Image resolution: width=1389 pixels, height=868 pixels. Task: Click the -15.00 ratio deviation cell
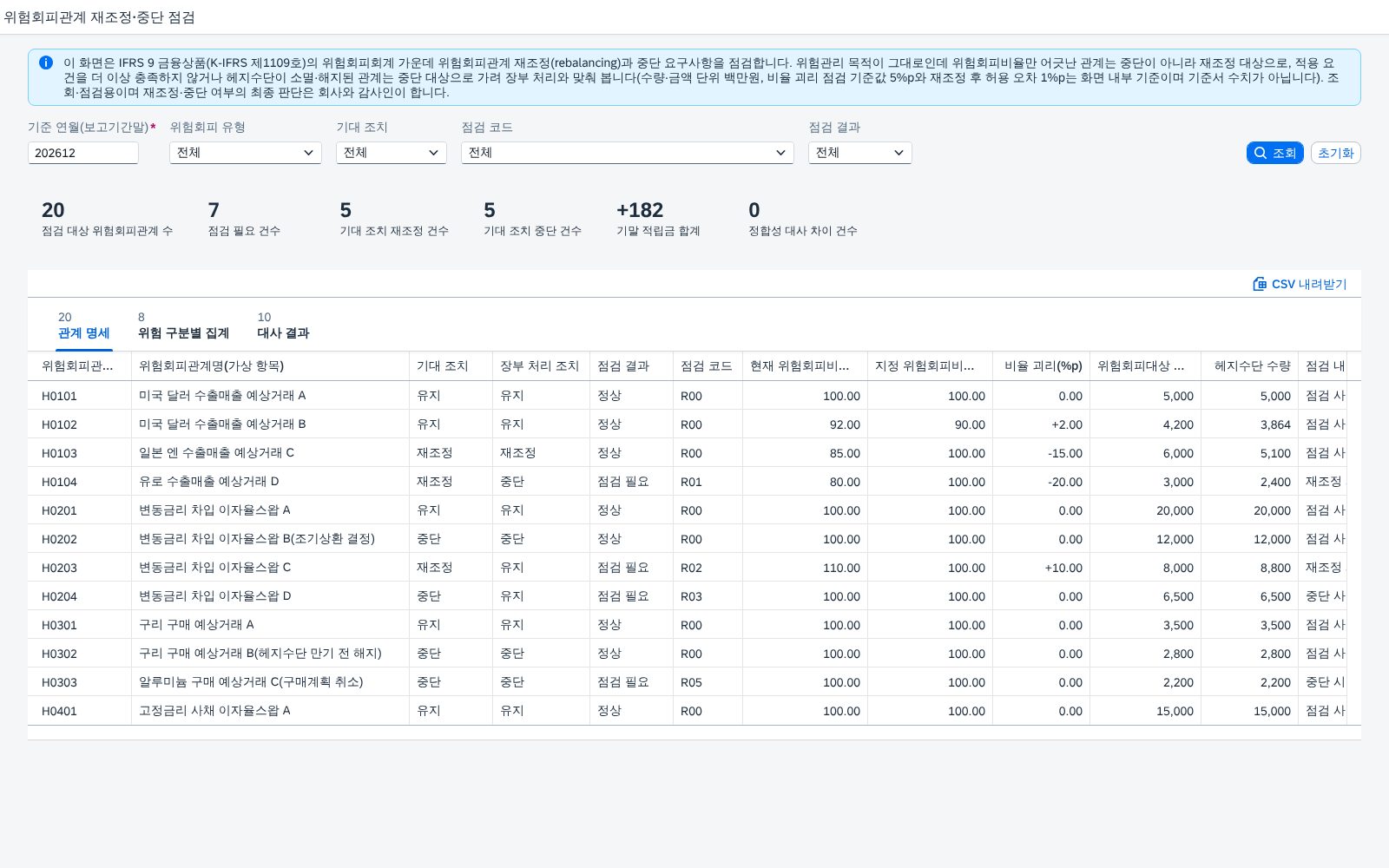tap(1065, 453)
